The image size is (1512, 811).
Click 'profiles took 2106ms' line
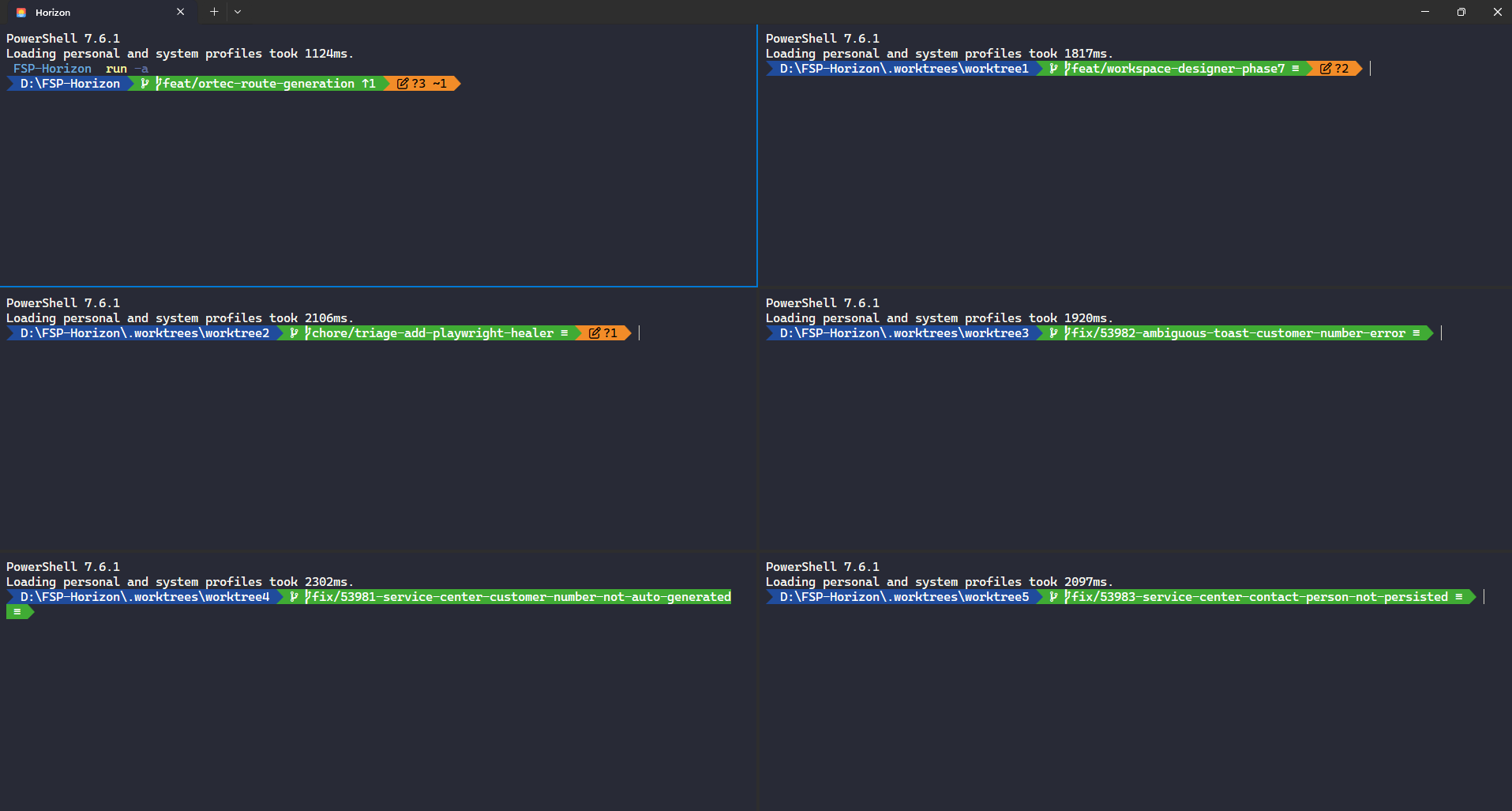(180, 318)
